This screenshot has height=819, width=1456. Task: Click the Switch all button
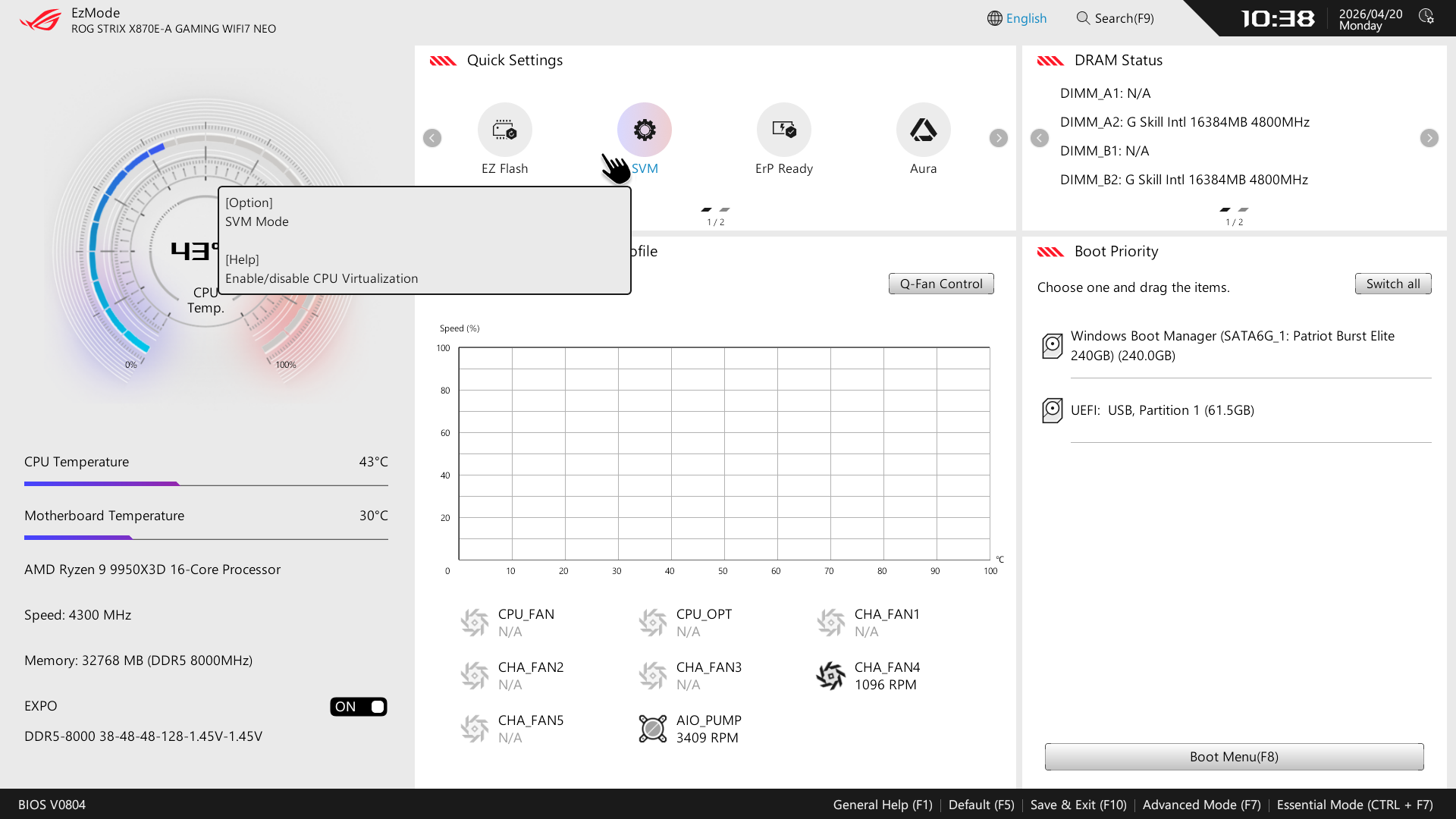(x=1392, y=284)
